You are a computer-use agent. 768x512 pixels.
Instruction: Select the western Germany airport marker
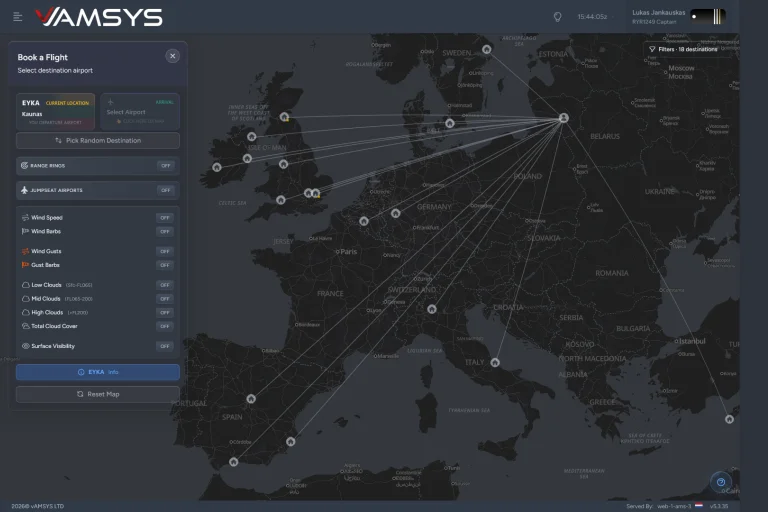(396, 213)
